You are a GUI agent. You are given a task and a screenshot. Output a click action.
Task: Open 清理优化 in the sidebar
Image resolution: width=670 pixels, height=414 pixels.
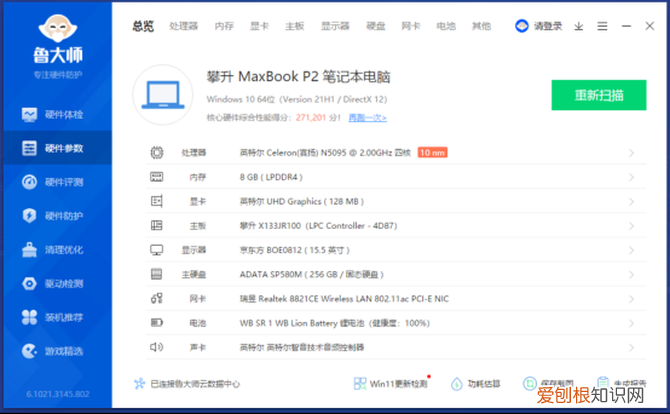(58, 250)
